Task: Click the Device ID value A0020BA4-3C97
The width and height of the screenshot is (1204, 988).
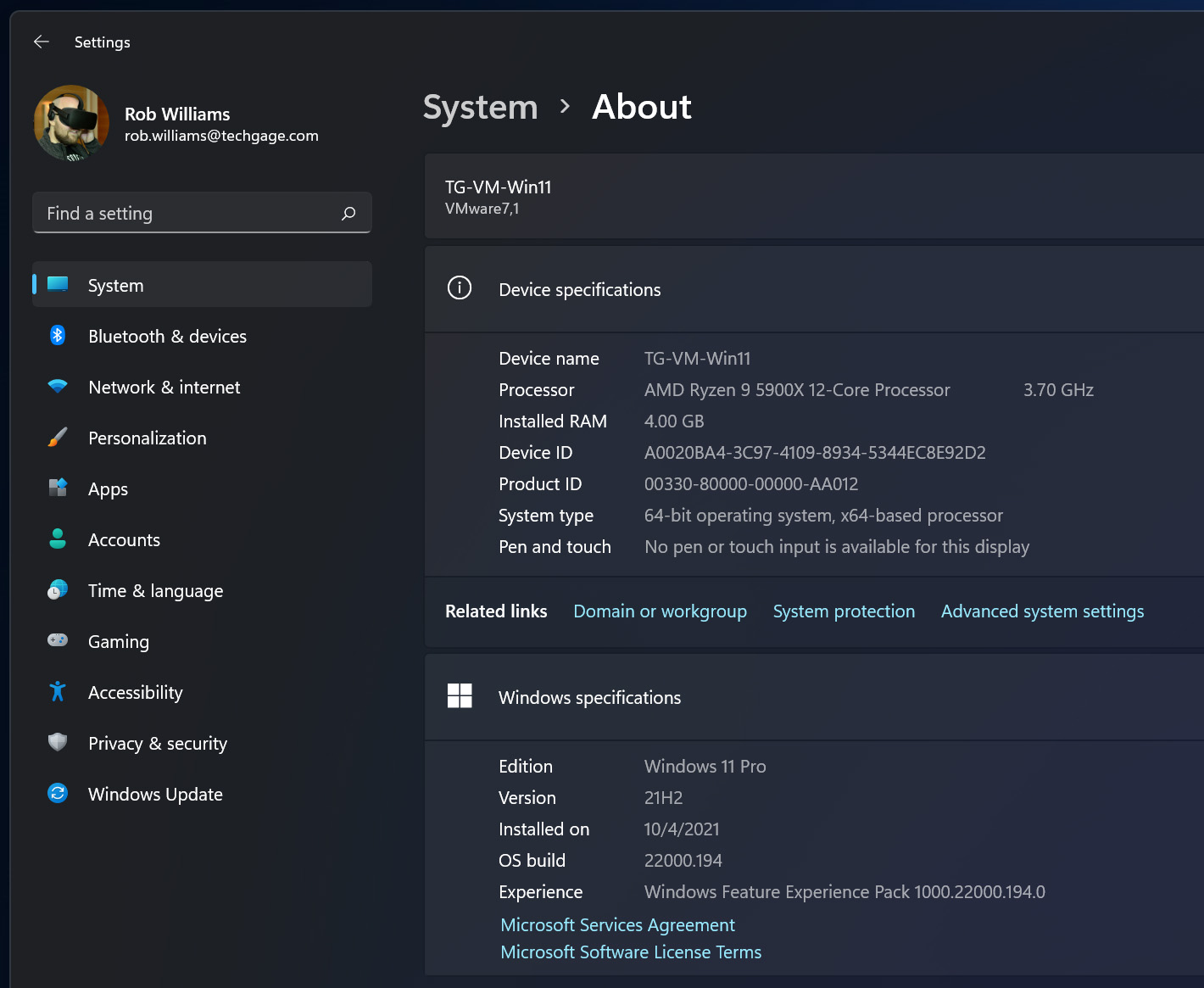Action: tap(815, 453)
